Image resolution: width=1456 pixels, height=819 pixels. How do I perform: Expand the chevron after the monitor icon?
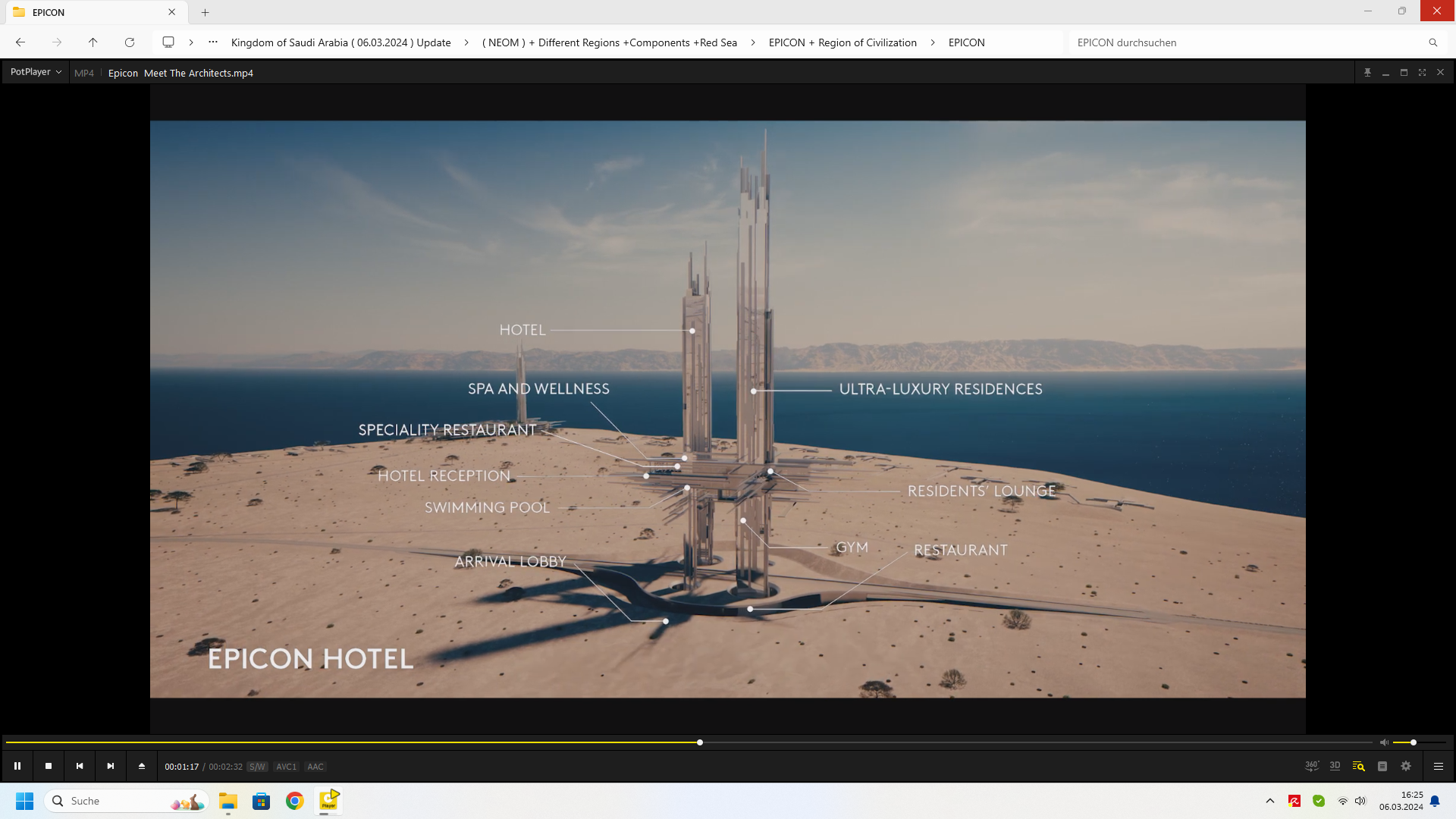tap(191, 42)
